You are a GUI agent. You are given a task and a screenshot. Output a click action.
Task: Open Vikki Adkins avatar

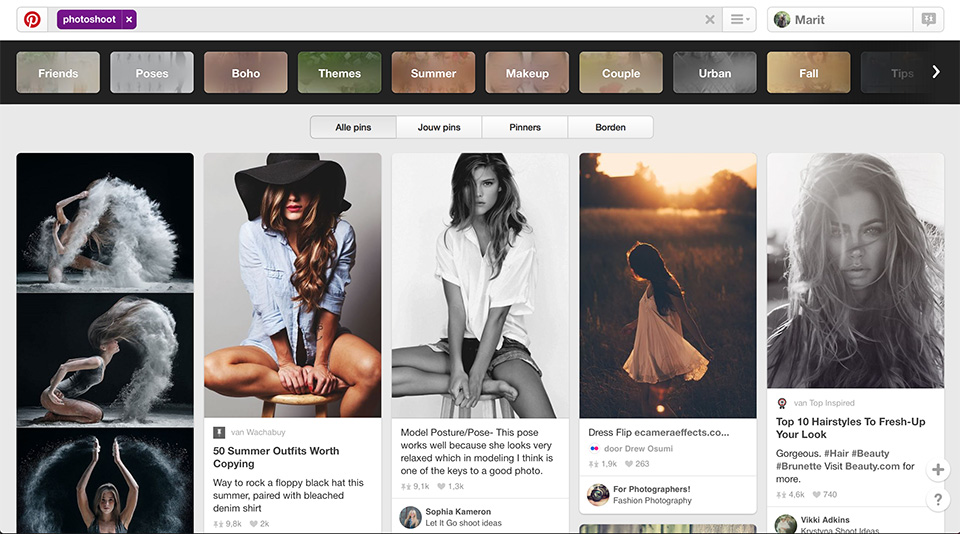[786, 525]
